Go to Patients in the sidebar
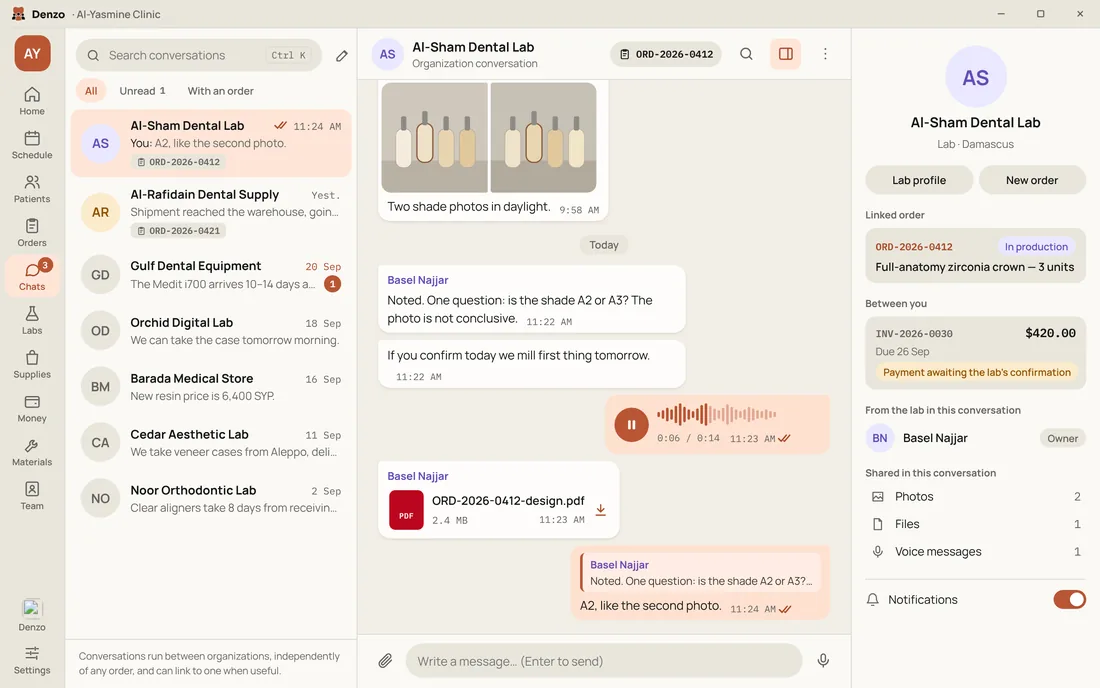The width and height of the screenshot is (1100, 688). point(32,189)
